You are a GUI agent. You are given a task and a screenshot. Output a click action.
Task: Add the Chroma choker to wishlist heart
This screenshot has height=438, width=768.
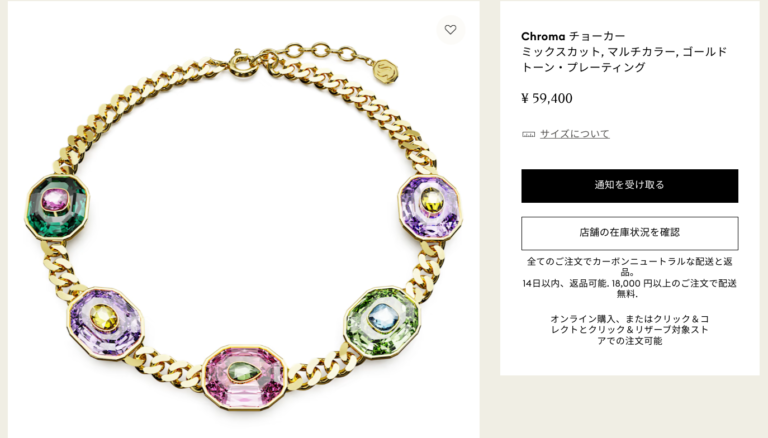coord(450,30)
